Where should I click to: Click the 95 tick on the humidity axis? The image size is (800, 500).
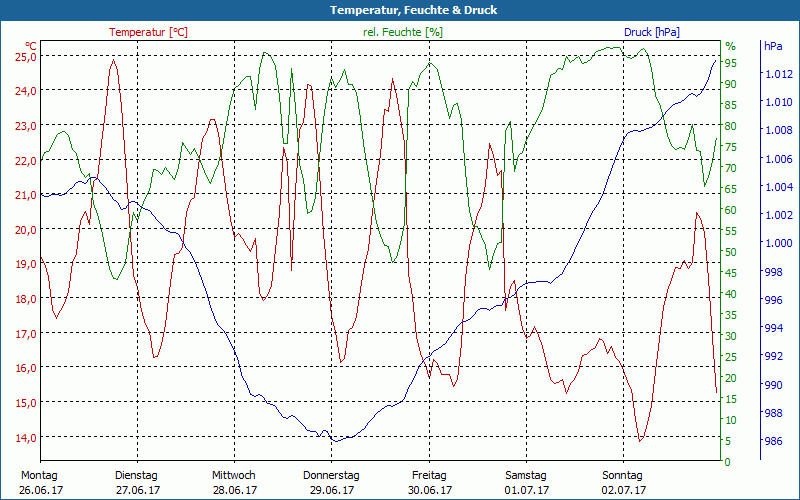(x=731, y=63)
